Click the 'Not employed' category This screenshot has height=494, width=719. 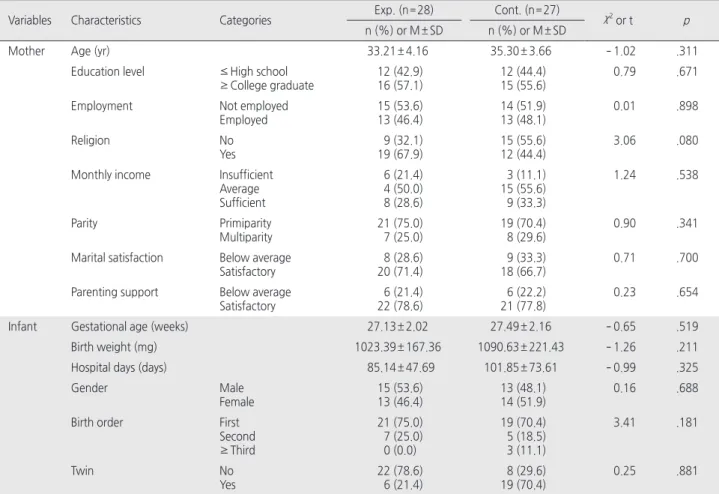pyautogui.click(x=254, y=106)
